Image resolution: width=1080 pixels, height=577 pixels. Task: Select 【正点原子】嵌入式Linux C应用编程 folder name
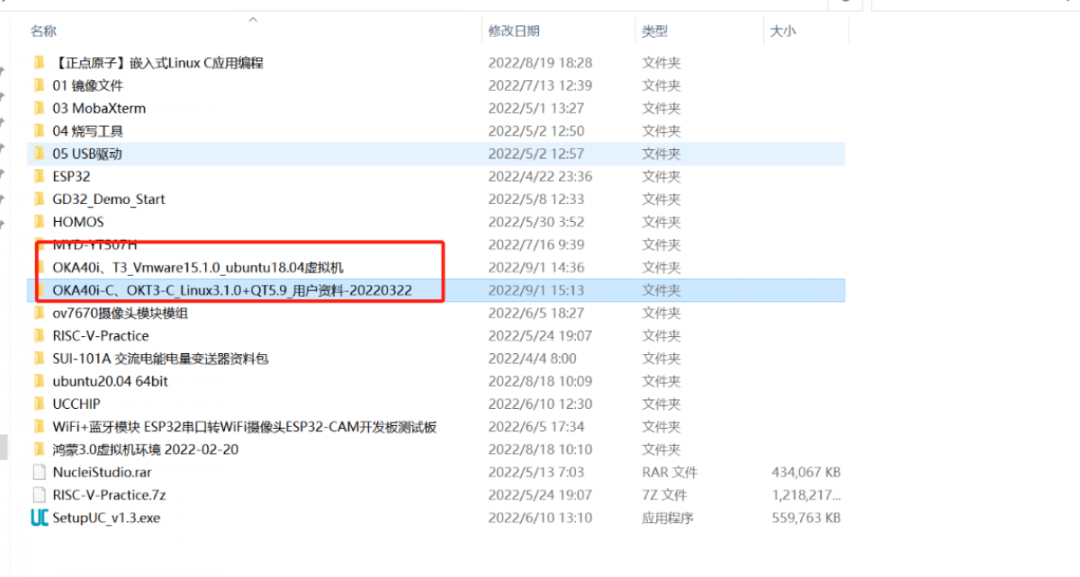158,63
